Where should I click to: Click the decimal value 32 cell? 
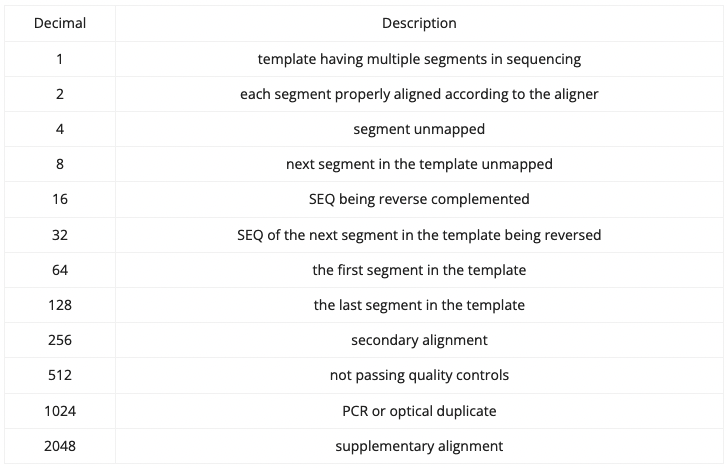click(x=59, y=235)
